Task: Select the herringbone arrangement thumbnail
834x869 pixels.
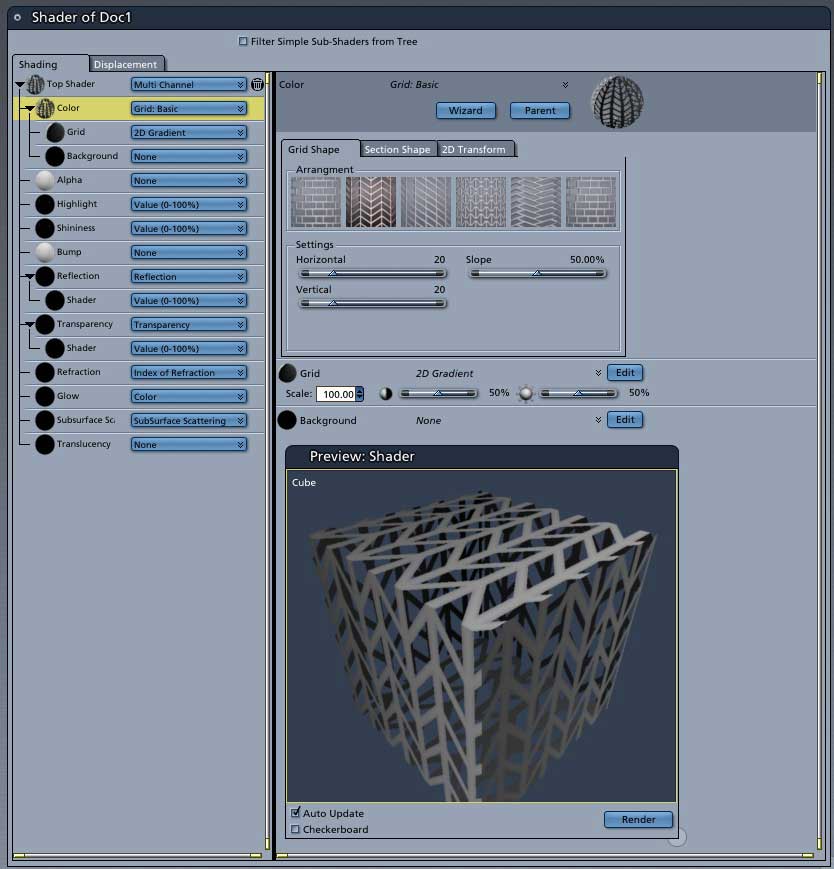Action: pos(371,202)
